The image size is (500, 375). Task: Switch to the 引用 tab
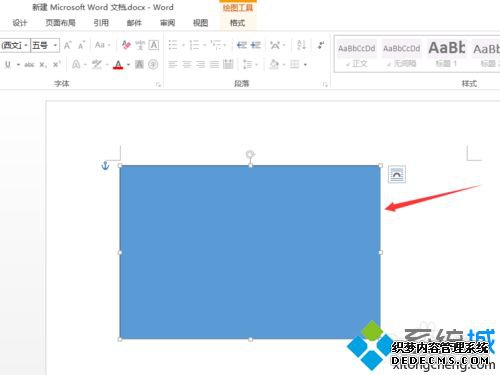(x=101, y=23)
